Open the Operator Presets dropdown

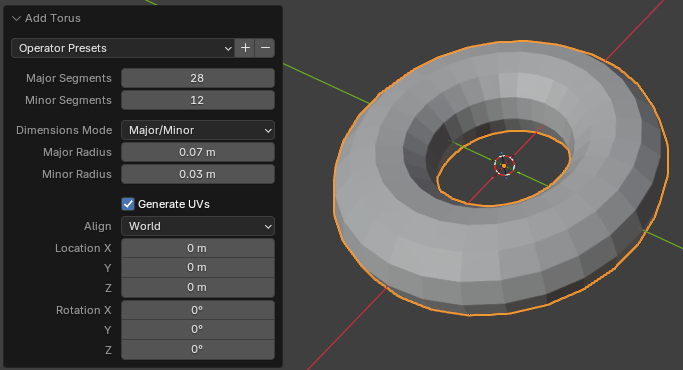tap(123, 48)
